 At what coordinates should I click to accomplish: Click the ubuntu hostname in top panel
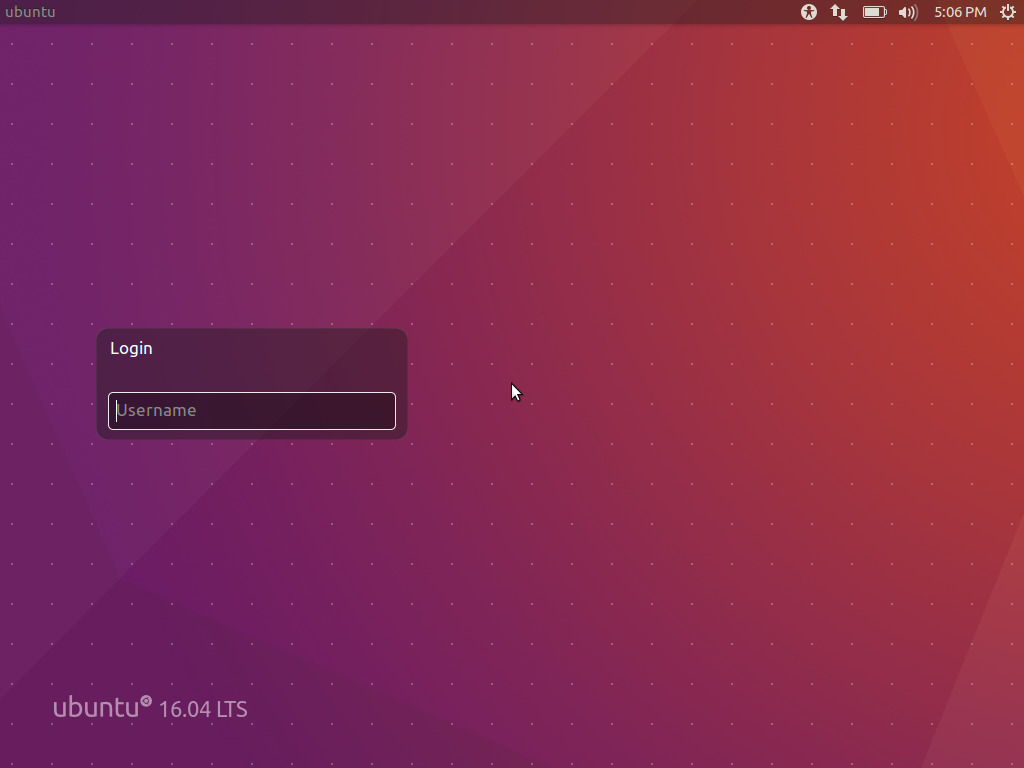(x=30, y=12)
